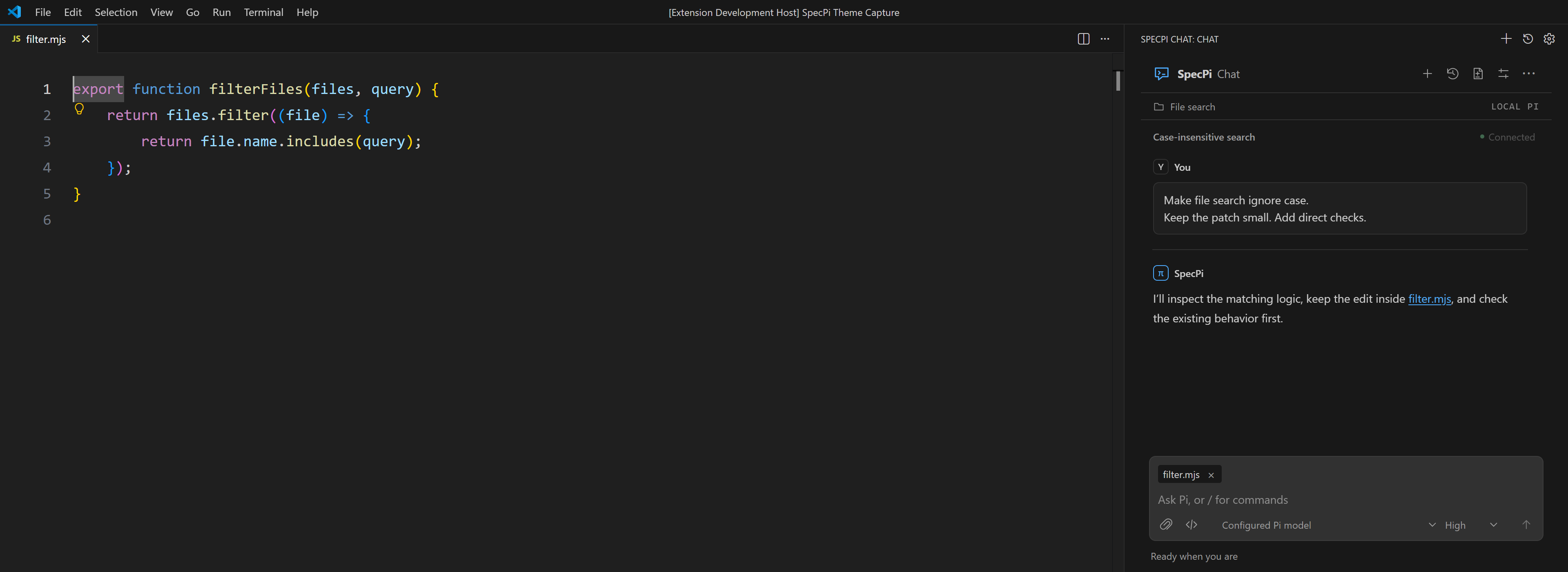This screenshot has width=1568, height=572.
Task: Click the Ready when you are status text
Action: pos(1194,556)
